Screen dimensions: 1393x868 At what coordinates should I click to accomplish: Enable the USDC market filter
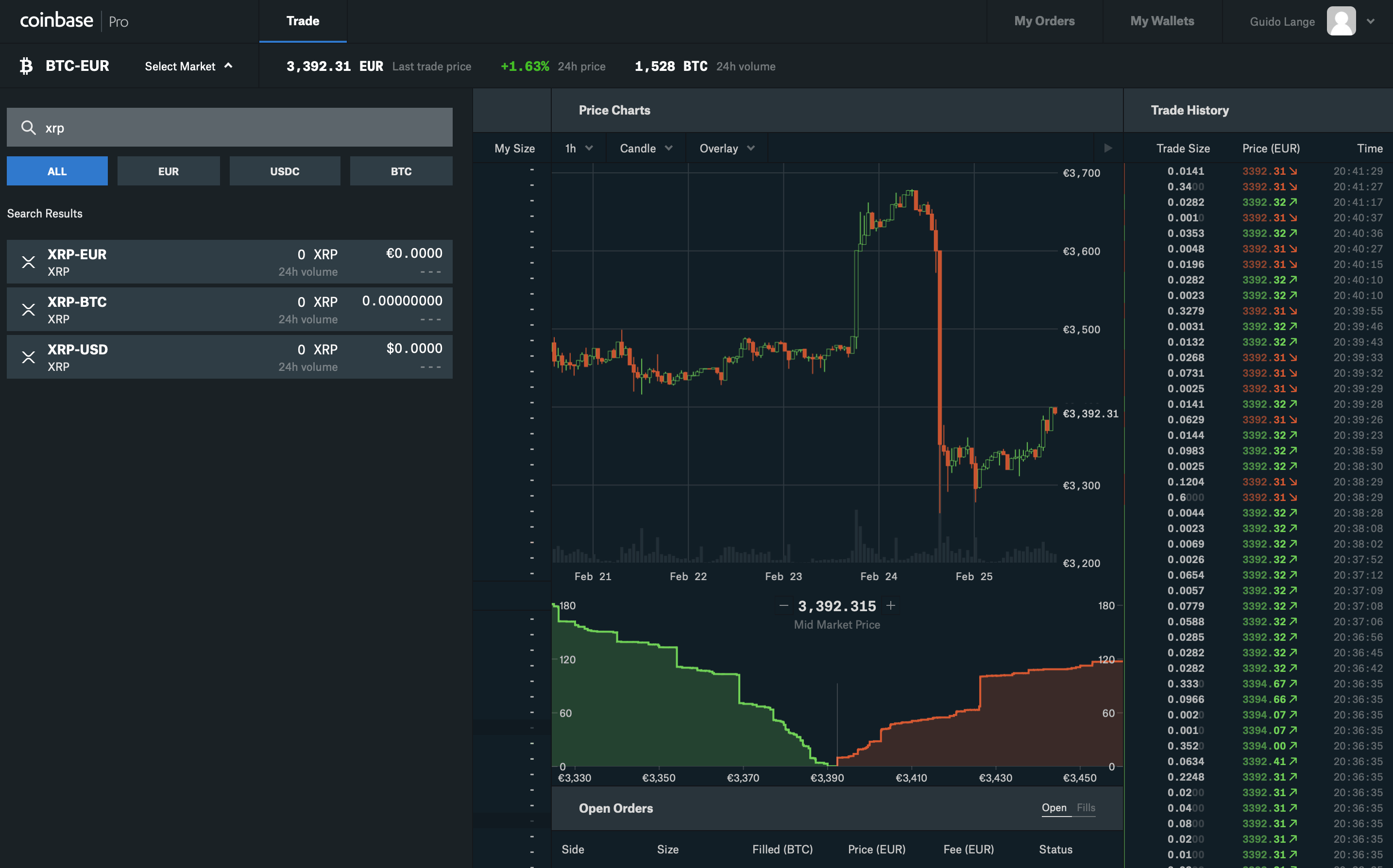pyautogui.click(x=285, y=170)
